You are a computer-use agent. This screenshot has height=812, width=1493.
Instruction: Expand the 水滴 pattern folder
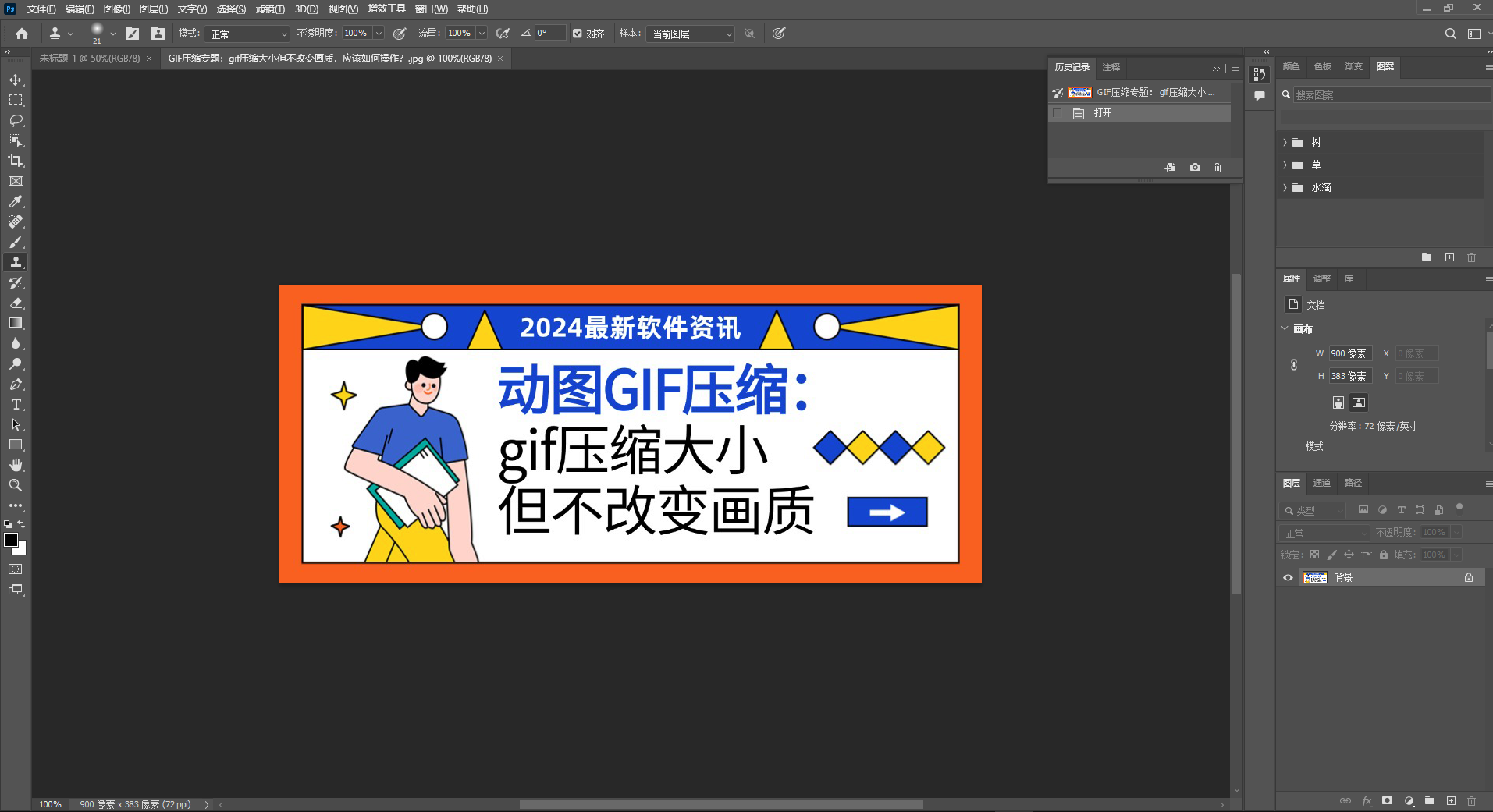coord(1285,188)
